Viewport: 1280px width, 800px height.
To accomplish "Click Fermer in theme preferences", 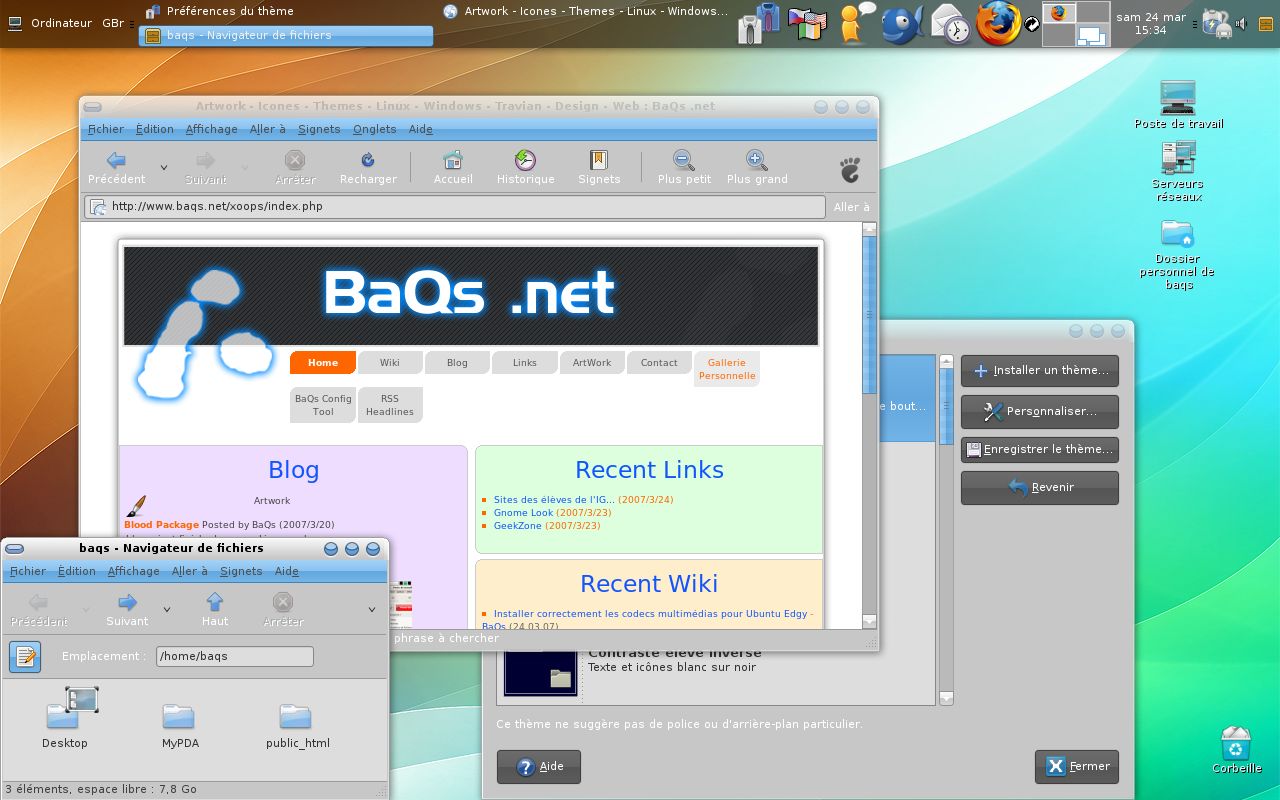I will click(1077, 767).
